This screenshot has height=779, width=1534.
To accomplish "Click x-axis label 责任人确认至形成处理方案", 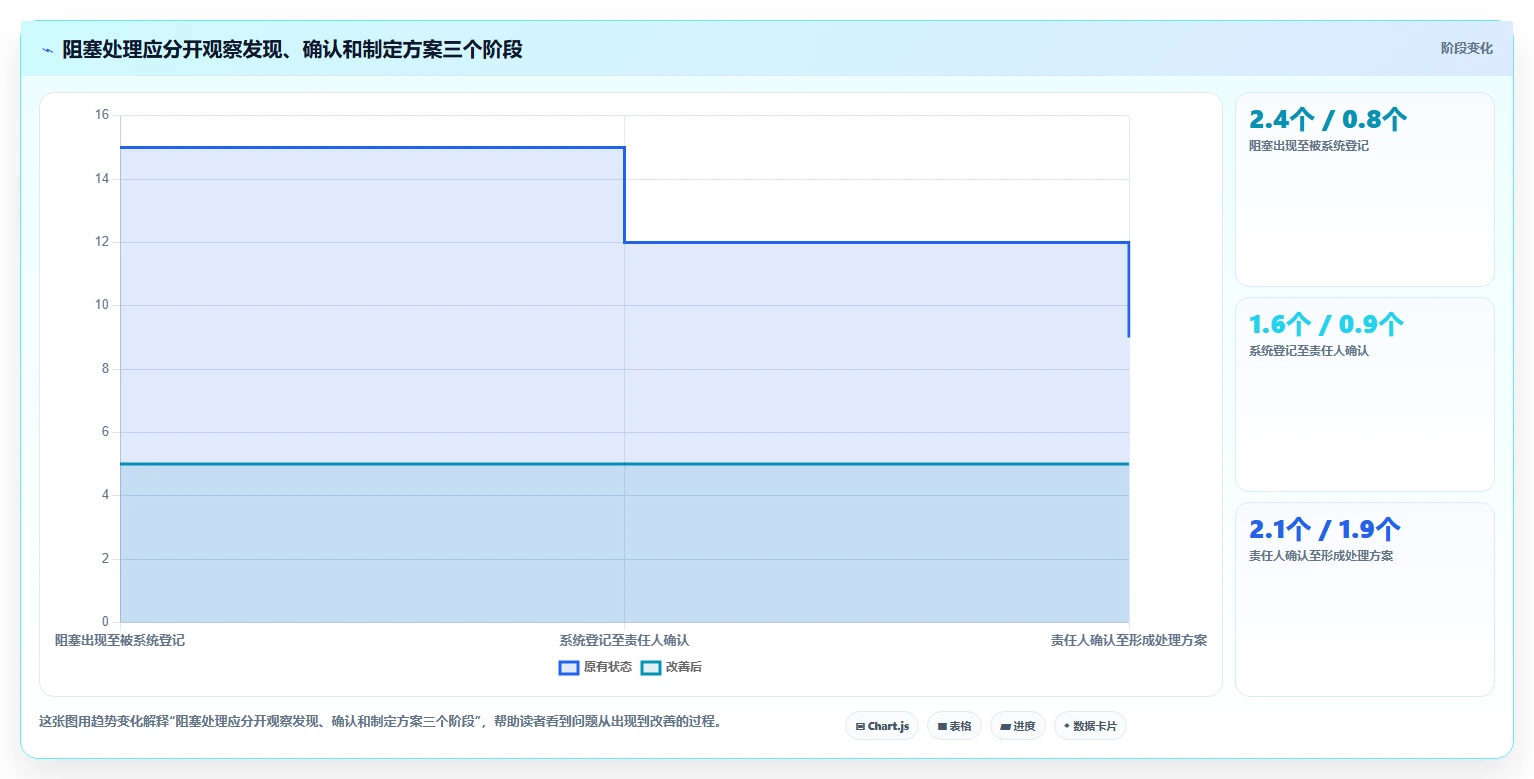I will click(1129, 640).
